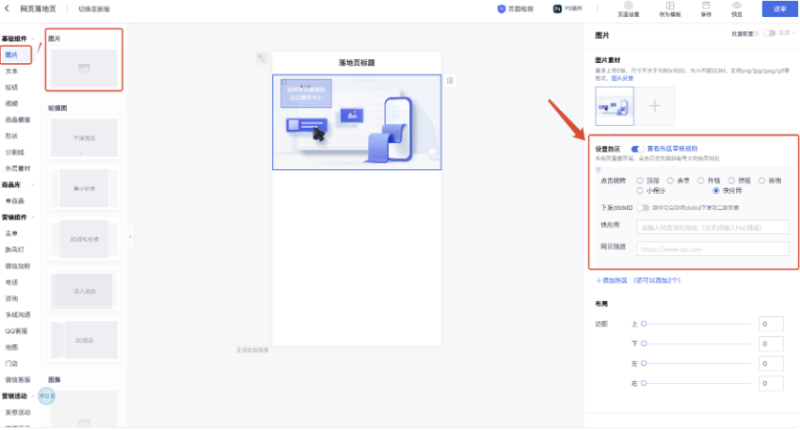Click the 保存 save icon

coord(706,6)
